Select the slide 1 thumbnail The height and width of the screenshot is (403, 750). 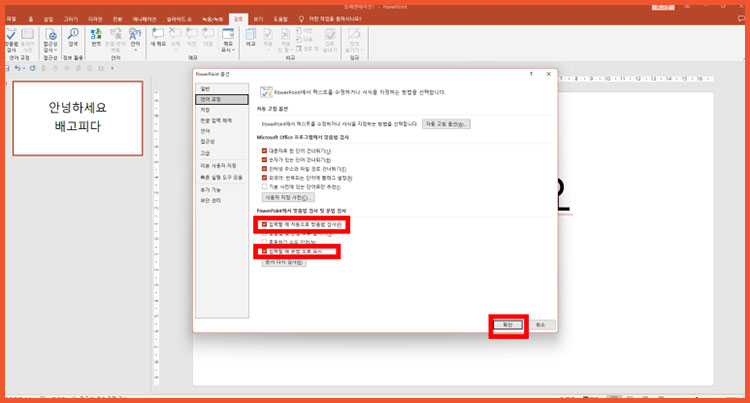pyautogui.click(x=77, y=118)
